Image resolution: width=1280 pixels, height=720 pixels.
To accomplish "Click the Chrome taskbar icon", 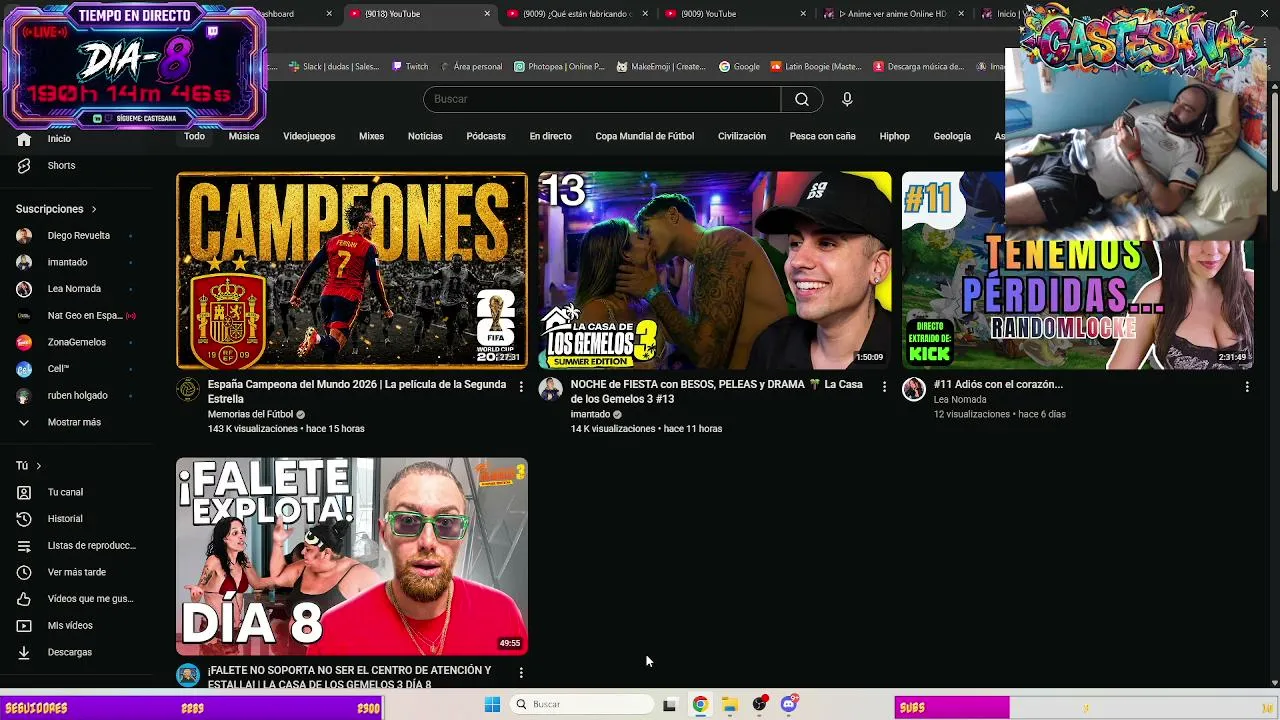I will click(700, 705).
